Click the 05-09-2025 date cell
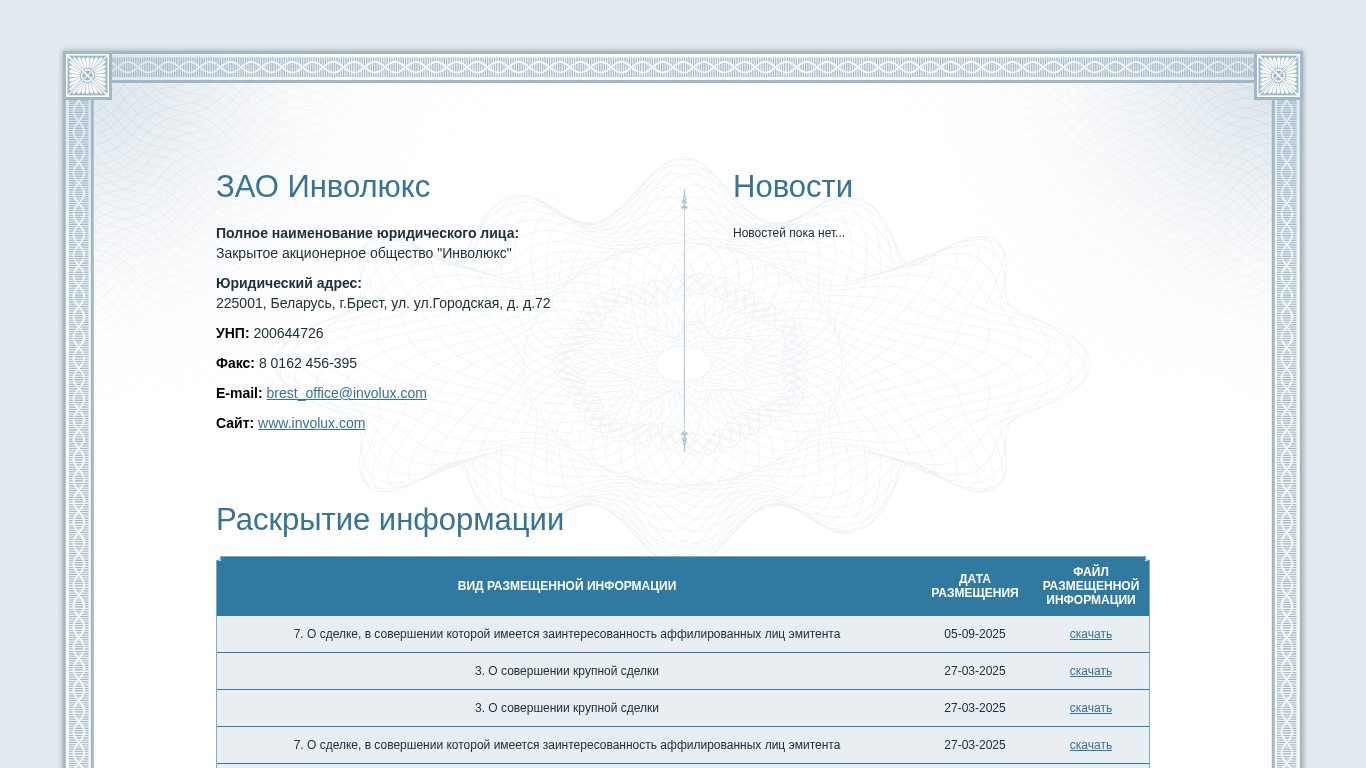The width and height of the screenshot is (1366, 768). (x=974, y=634)
